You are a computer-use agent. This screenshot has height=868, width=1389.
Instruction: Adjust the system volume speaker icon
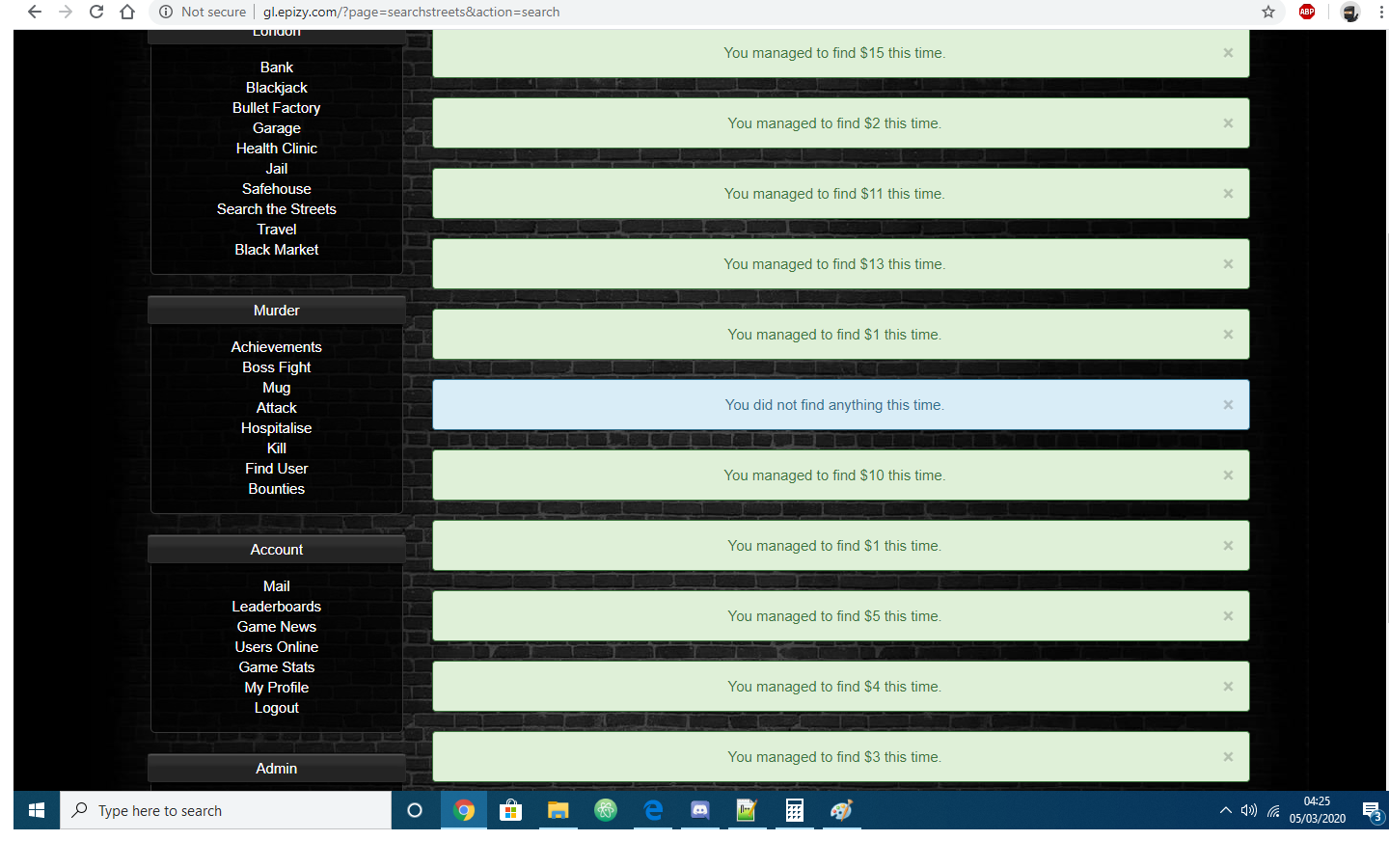[x=1249, y=810]
